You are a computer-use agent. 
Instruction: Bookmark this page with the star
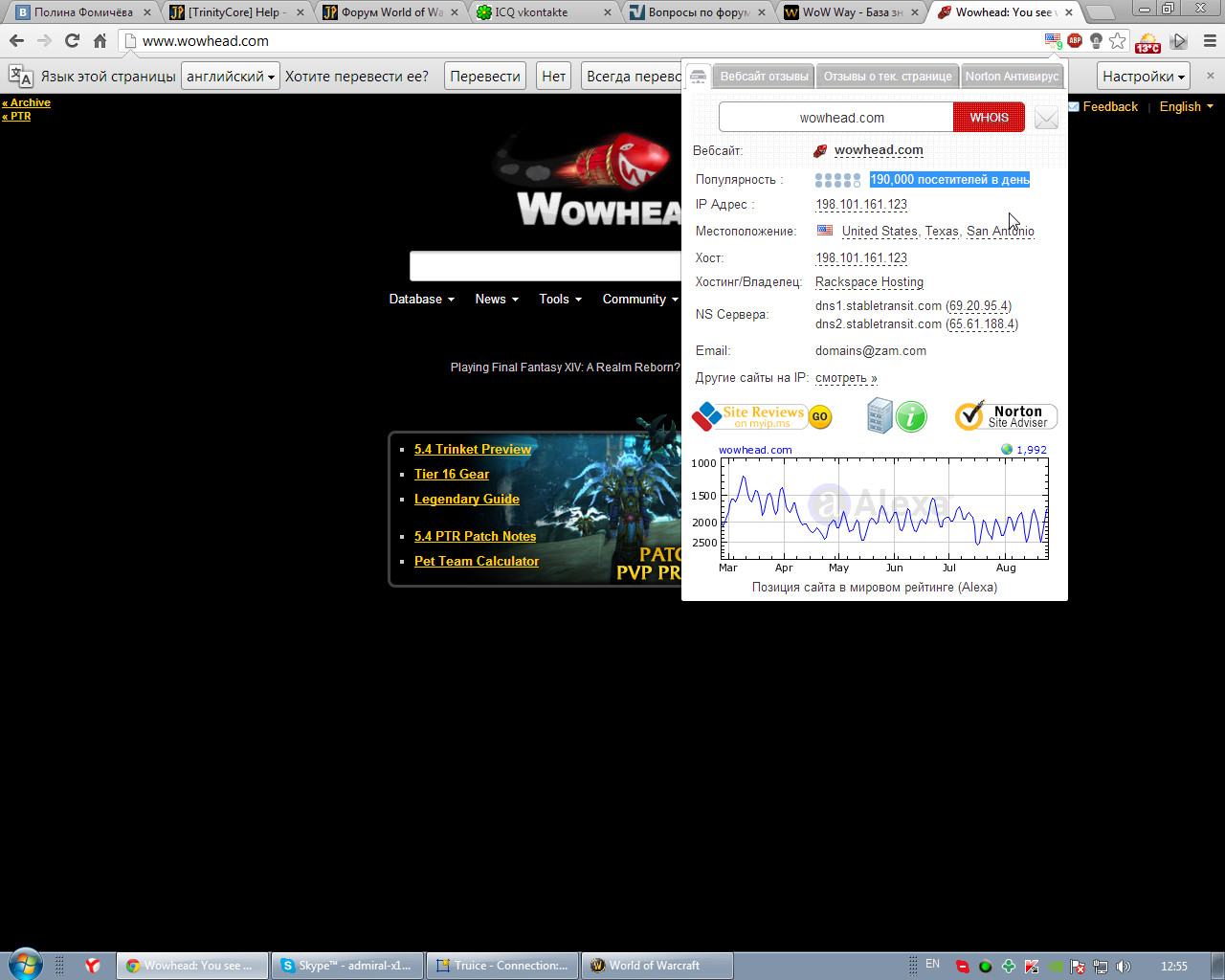[x=1118, y=41]
